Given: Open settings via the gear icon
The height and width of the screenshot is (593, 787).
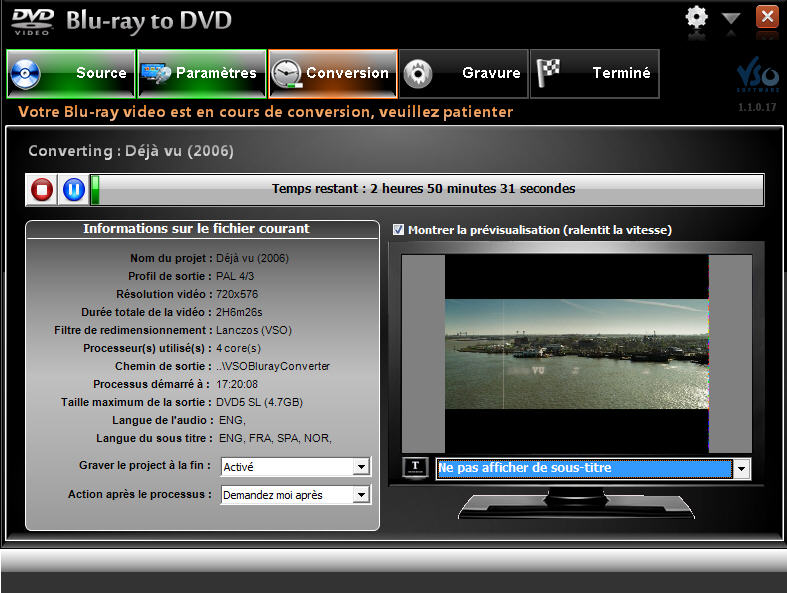Looking at the screenshot, I should [x=696, y=19].
